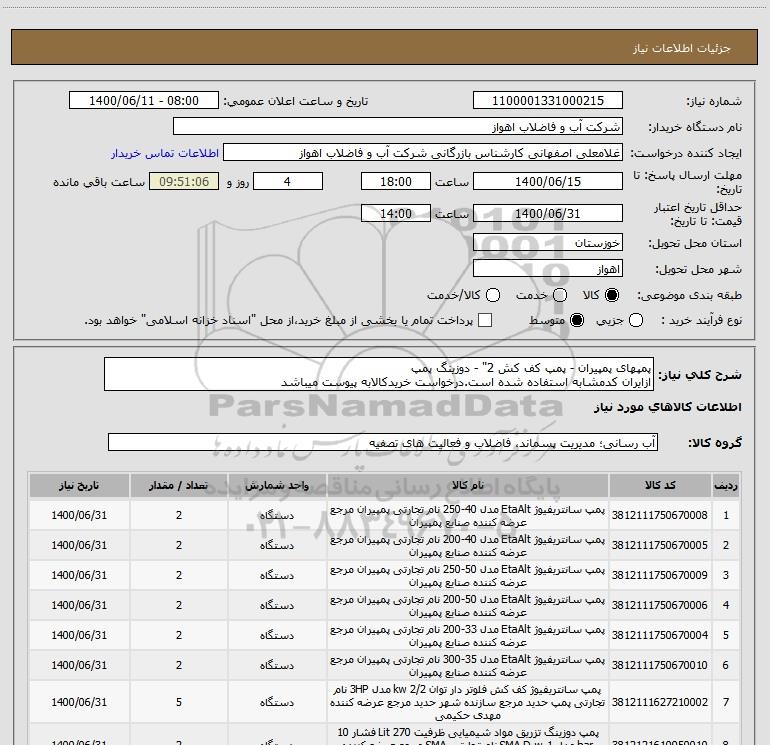
Task: Click the goods group field آب رسانی
Action: 383,442
